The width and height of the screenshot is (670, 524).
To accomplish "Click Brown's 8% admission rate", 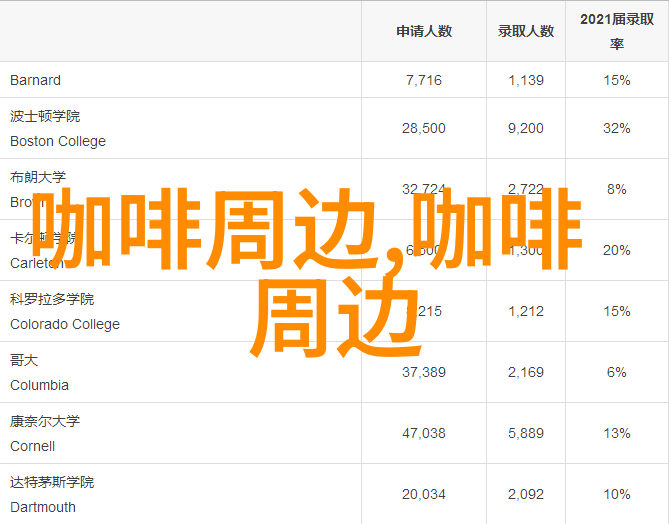I will pyautogui.click(x=617, y=189).
